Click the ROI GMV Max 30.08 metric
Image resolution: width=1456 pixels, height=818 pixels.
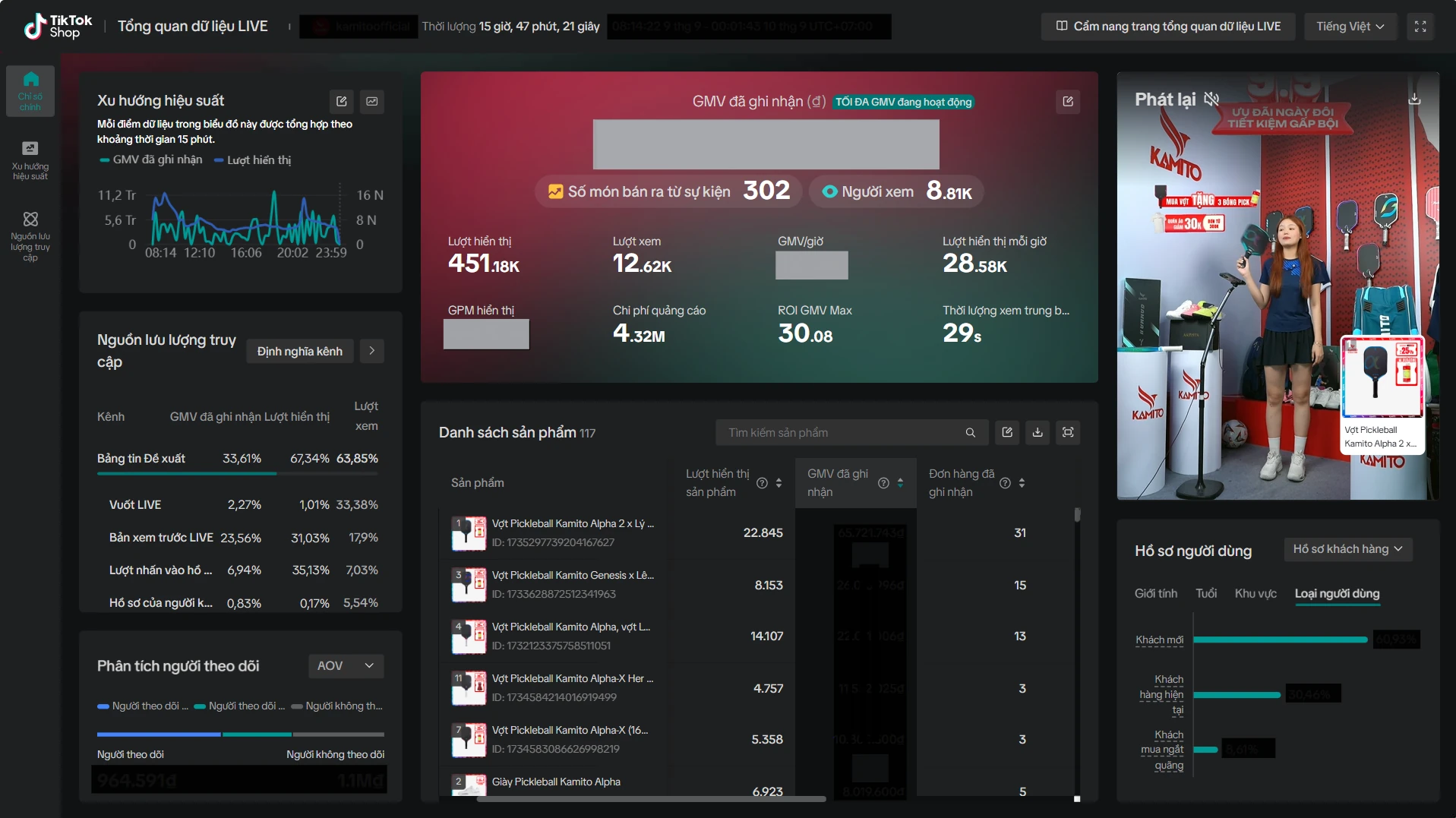coord(814,326)
